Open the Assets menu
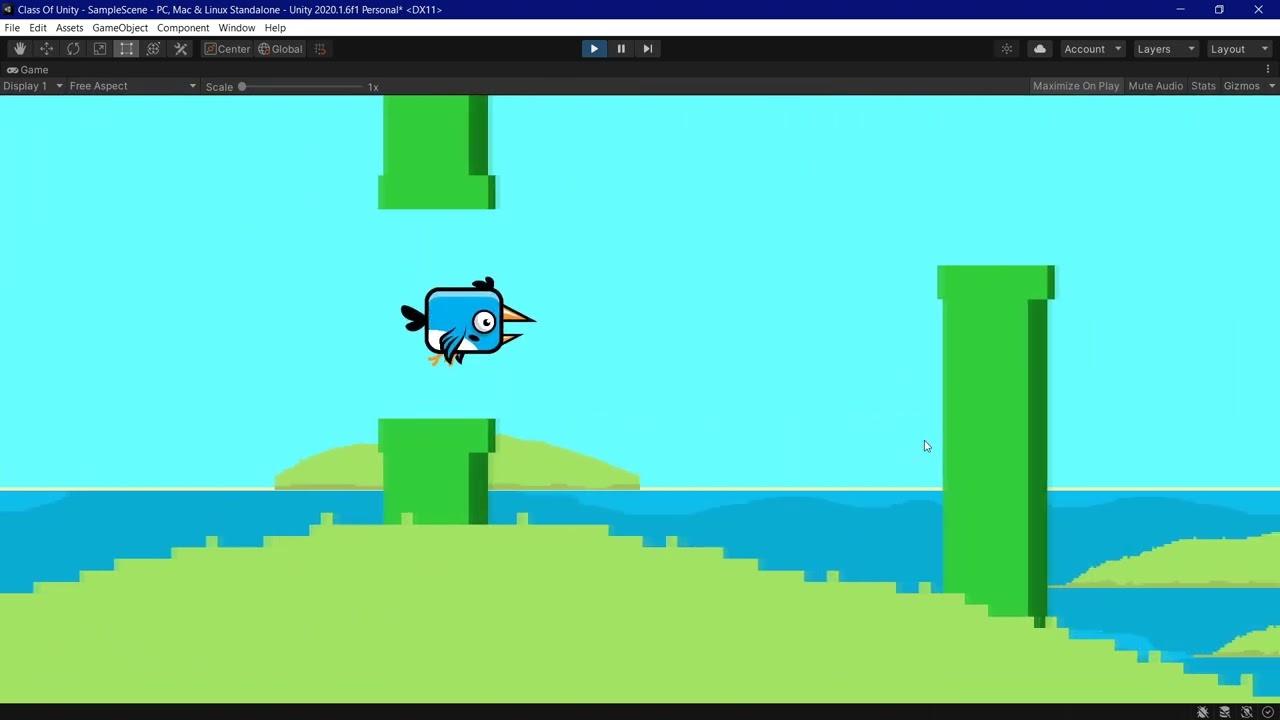The image size is (1280, 720). 69,28
